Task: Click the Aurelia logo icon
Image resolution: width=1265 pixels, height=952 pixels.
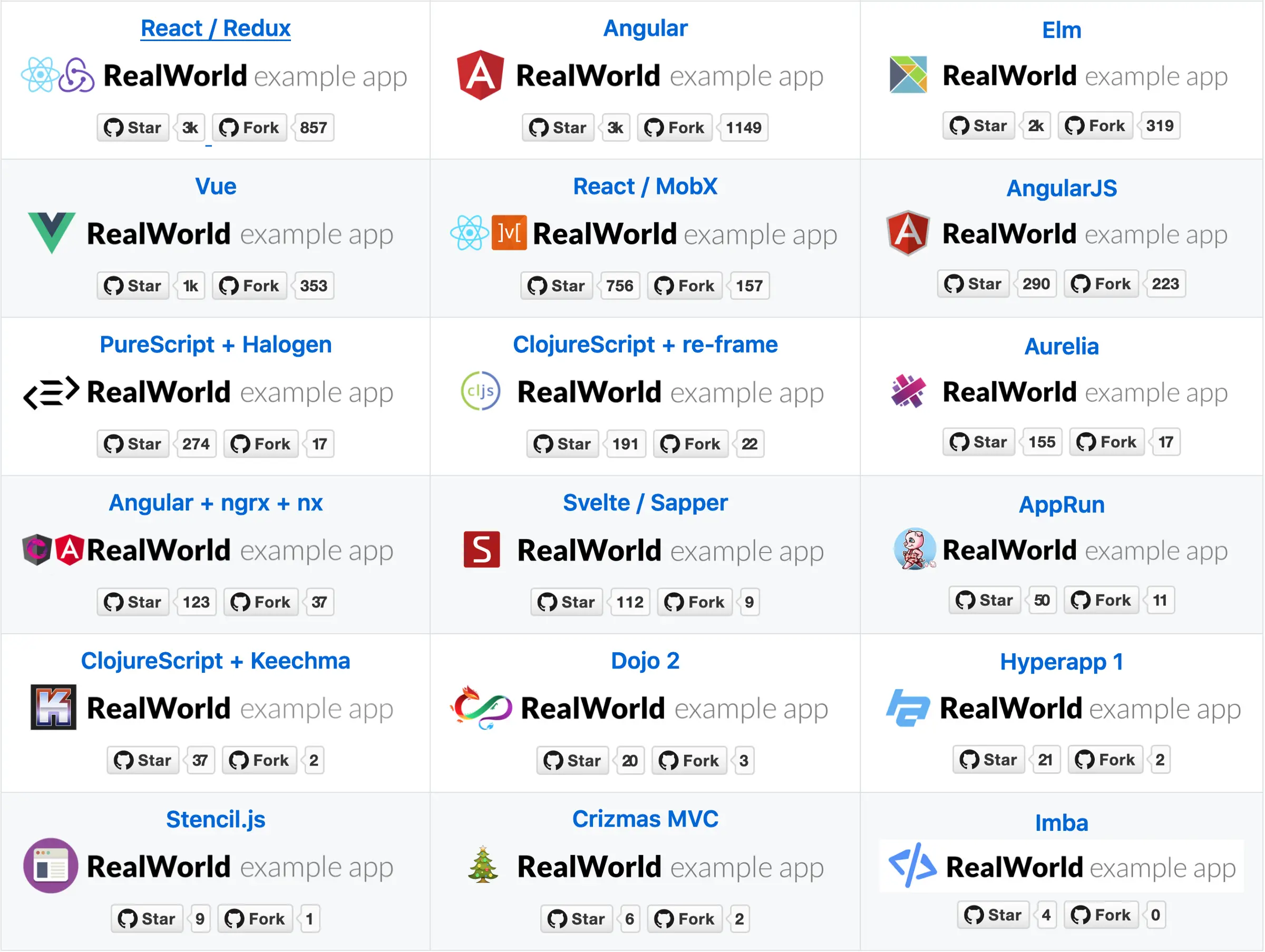Action: pyautogui.click(x=908, y=391)
